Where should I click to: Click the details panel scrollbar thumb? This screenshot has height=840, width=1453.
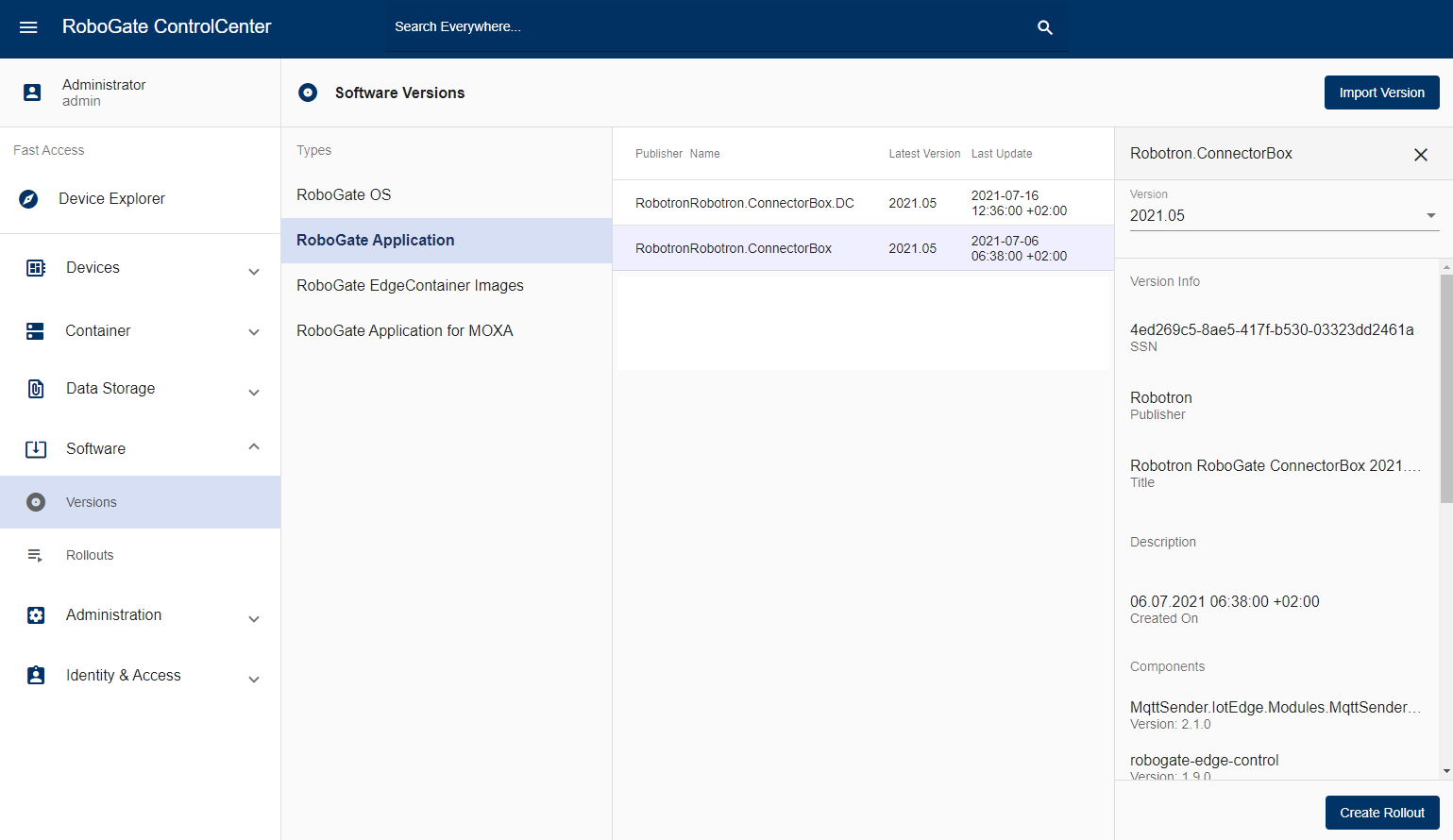(1446, 389)
